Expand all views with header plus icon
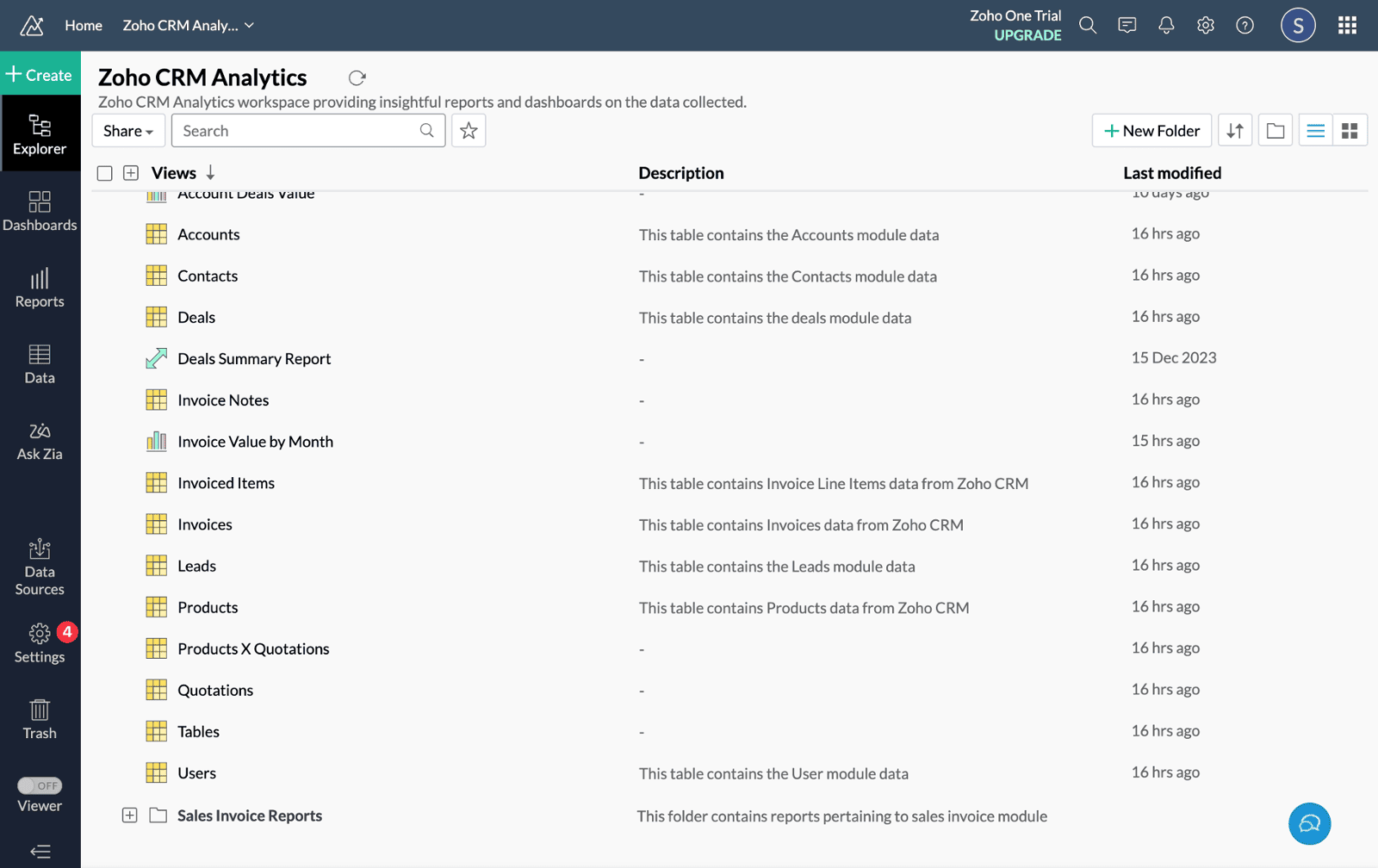Image resolution: width=1378 pixels, height=868 pixels. 131,173
